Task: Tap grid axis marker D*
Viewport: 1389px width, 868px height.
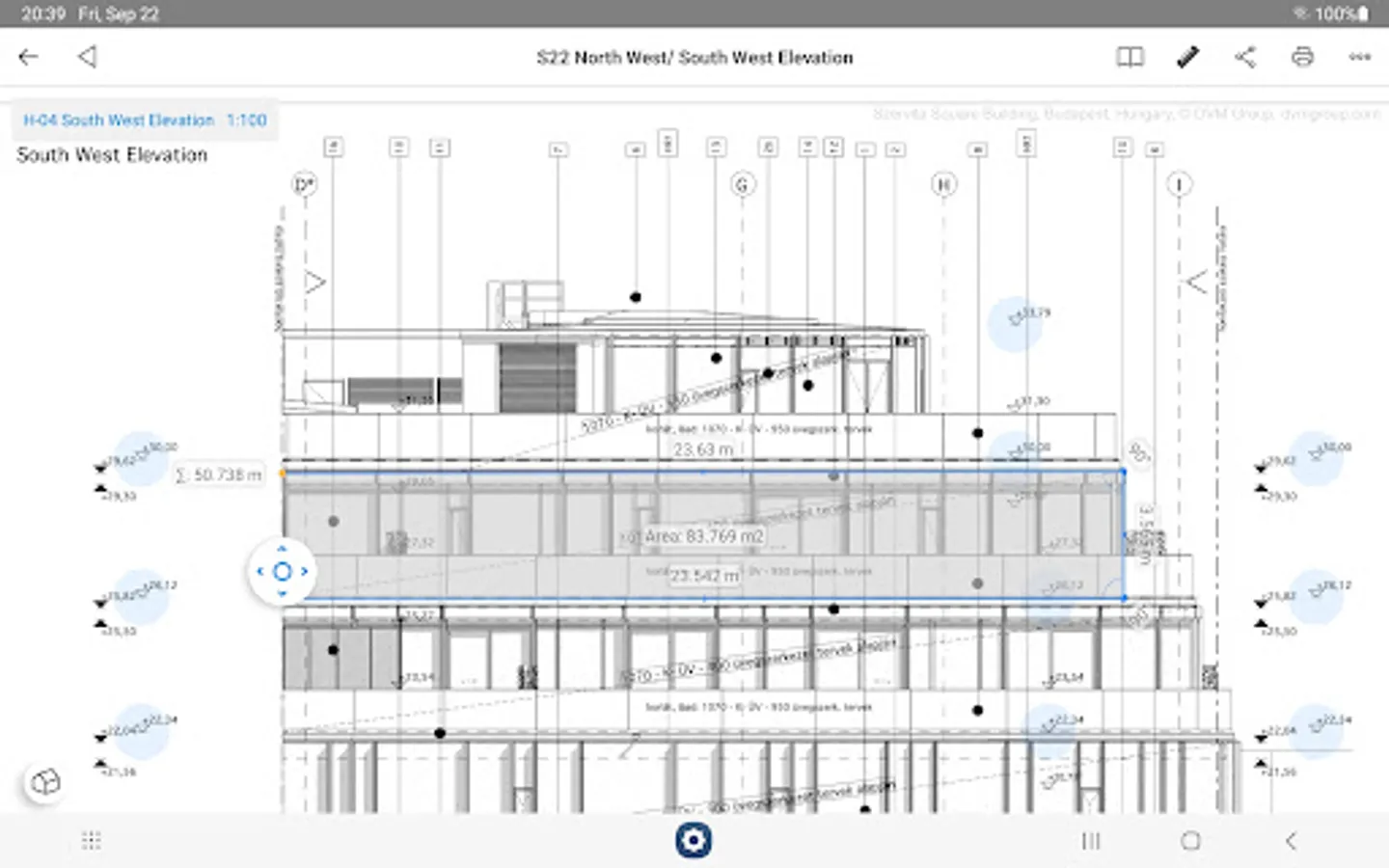Action: (305, 184)
